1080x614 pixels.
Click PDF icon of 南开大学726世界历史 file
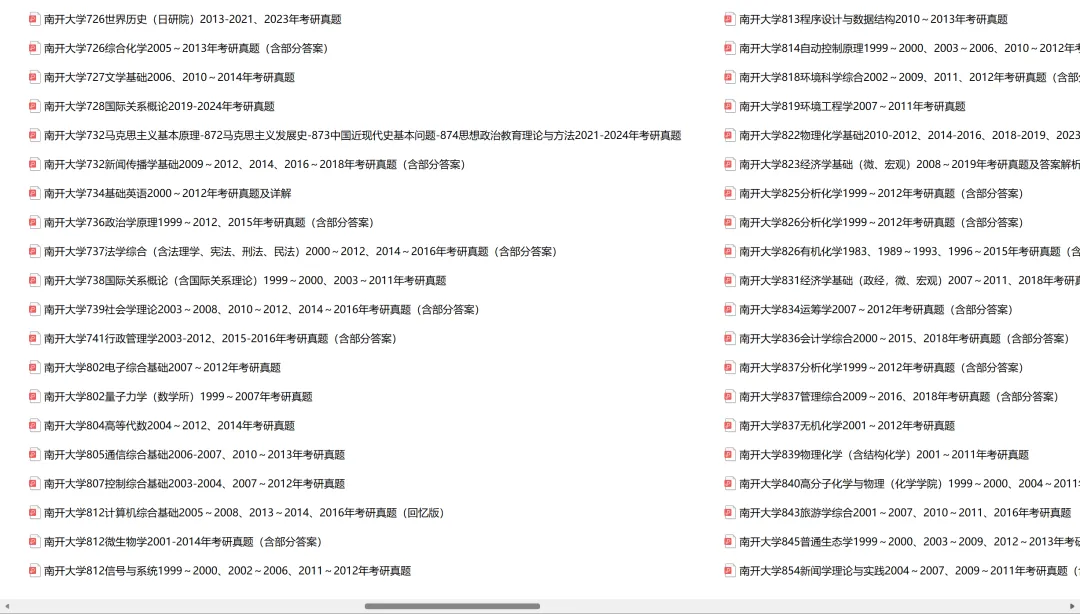click(34, 19)
